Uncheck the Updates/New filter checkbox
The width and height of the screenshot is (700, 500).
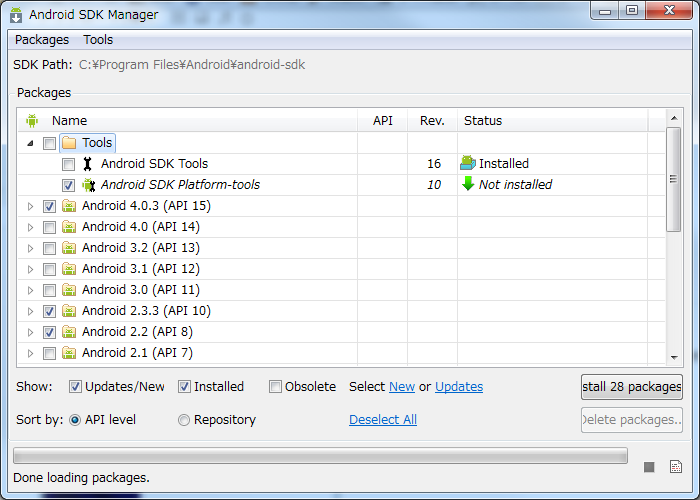(x=75, y=387)
